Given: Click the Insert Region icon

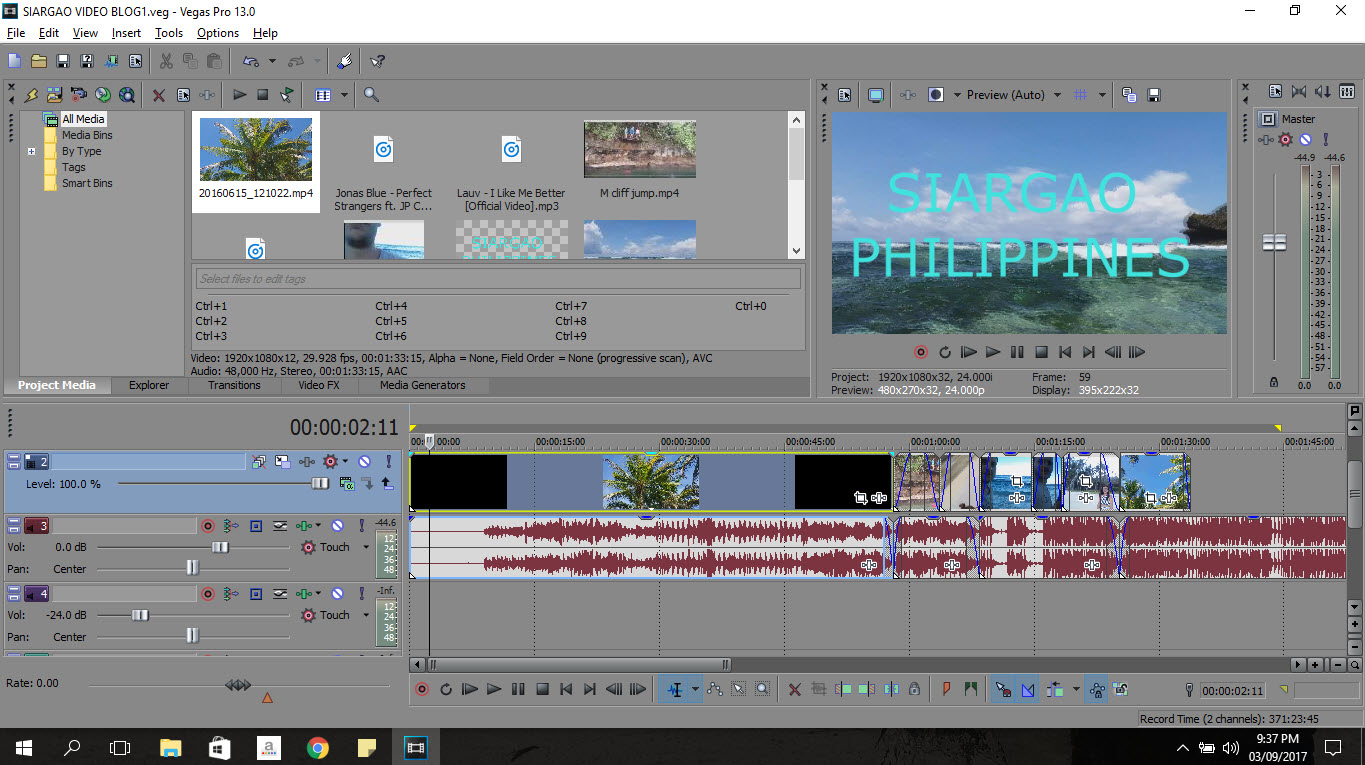Looking at the screenshot, I should pyautogui.click(x=970, y=689).
